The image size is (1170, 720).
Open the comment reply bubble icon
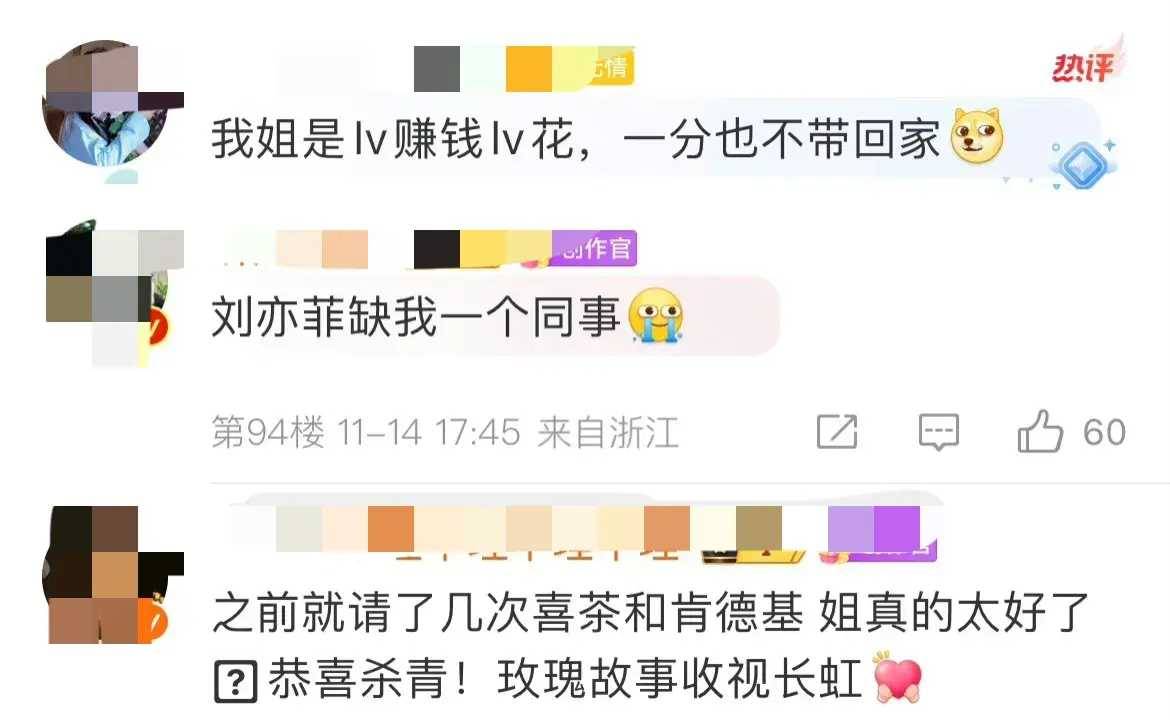click(938, 432)
